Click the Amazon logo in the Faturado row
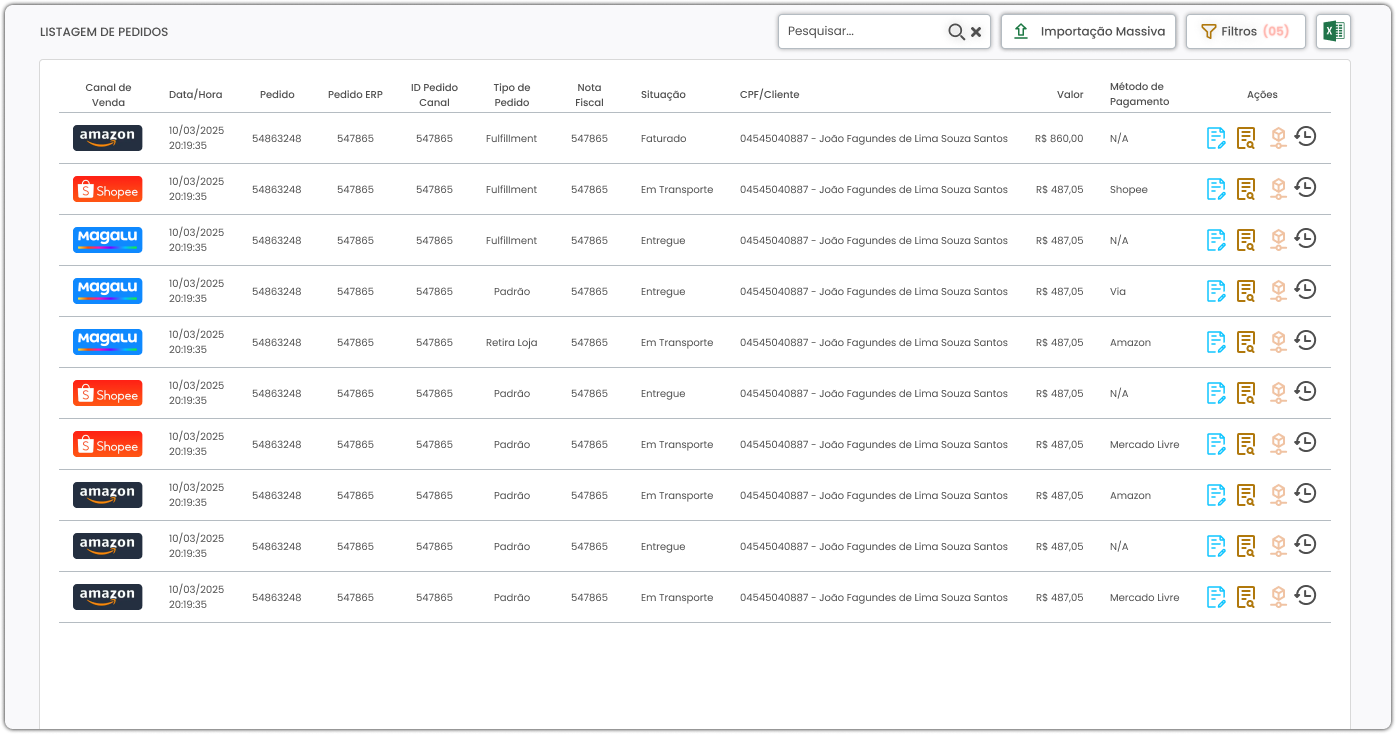Viewport: 1396px width, 734px height. click(x=107, y=138)
